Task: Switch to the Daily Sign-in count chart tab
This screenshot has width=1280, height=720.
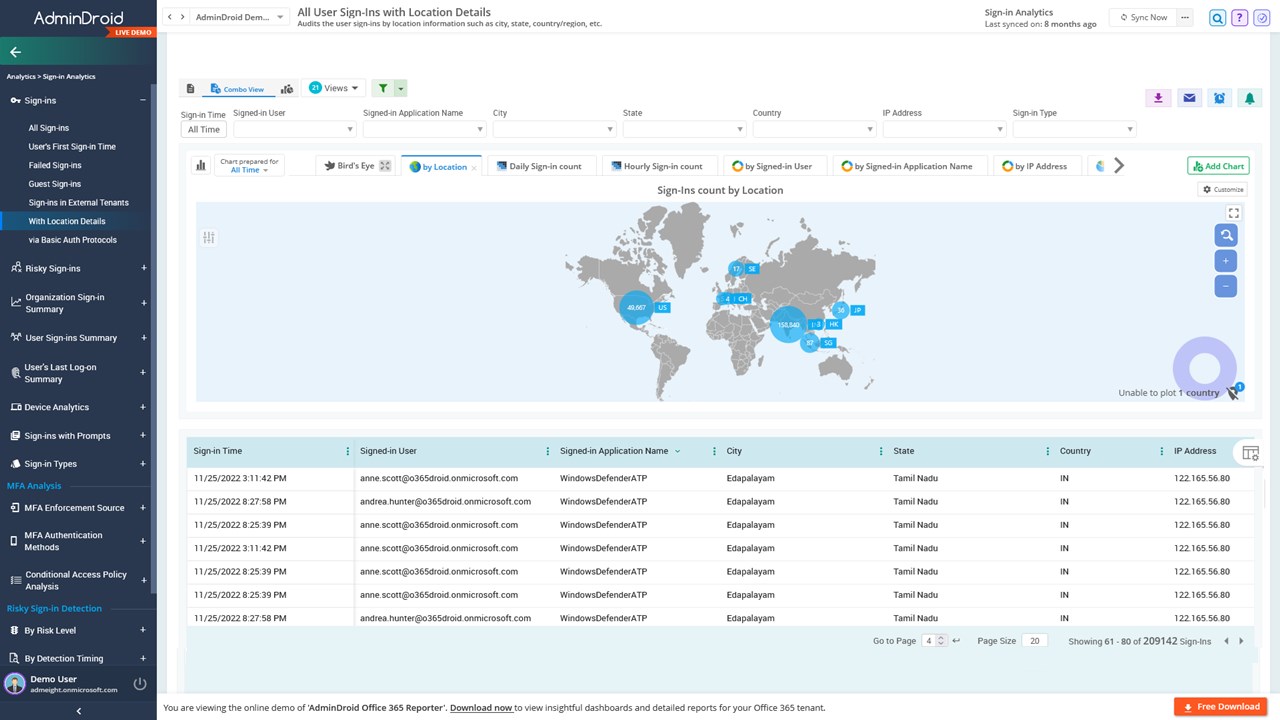Action: point(544,166)
